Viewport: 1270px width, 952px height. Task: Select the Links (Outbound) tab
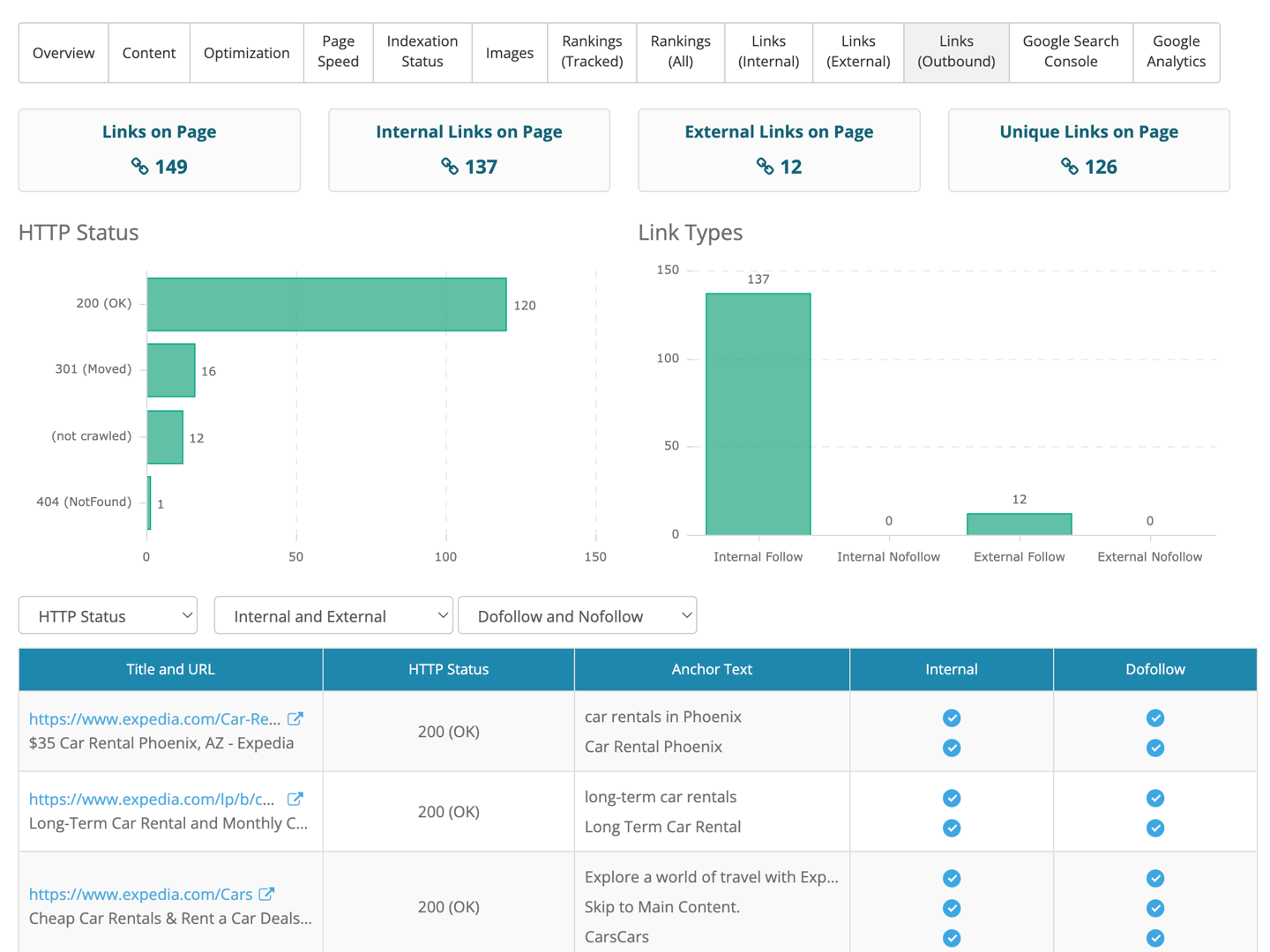(956, 53)
